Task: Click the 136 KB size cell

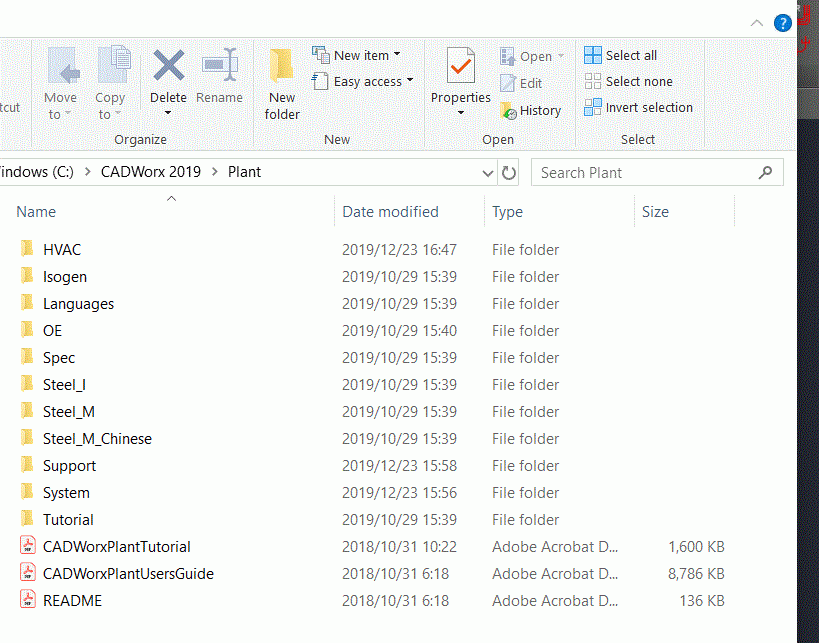Action: click(701, 601)
